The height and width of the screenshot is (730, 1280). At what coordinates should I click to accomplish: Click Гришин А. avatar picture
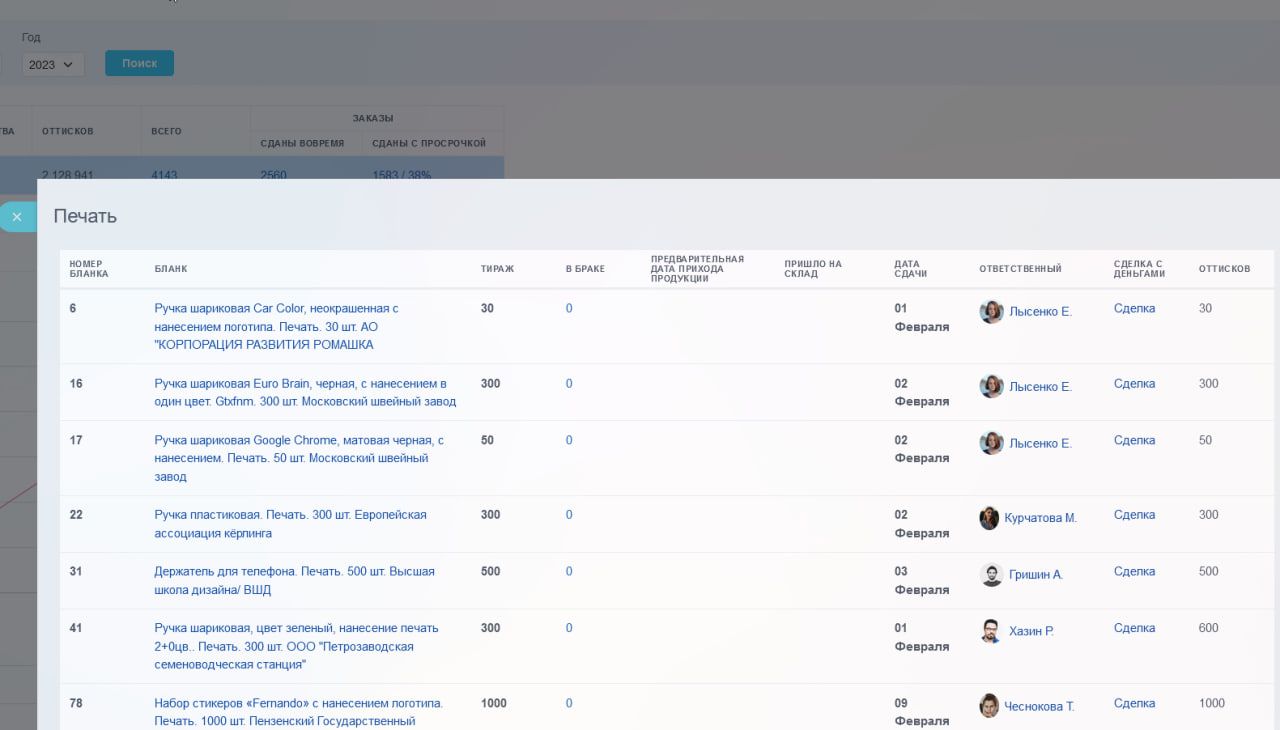click(x=991, y=575)
